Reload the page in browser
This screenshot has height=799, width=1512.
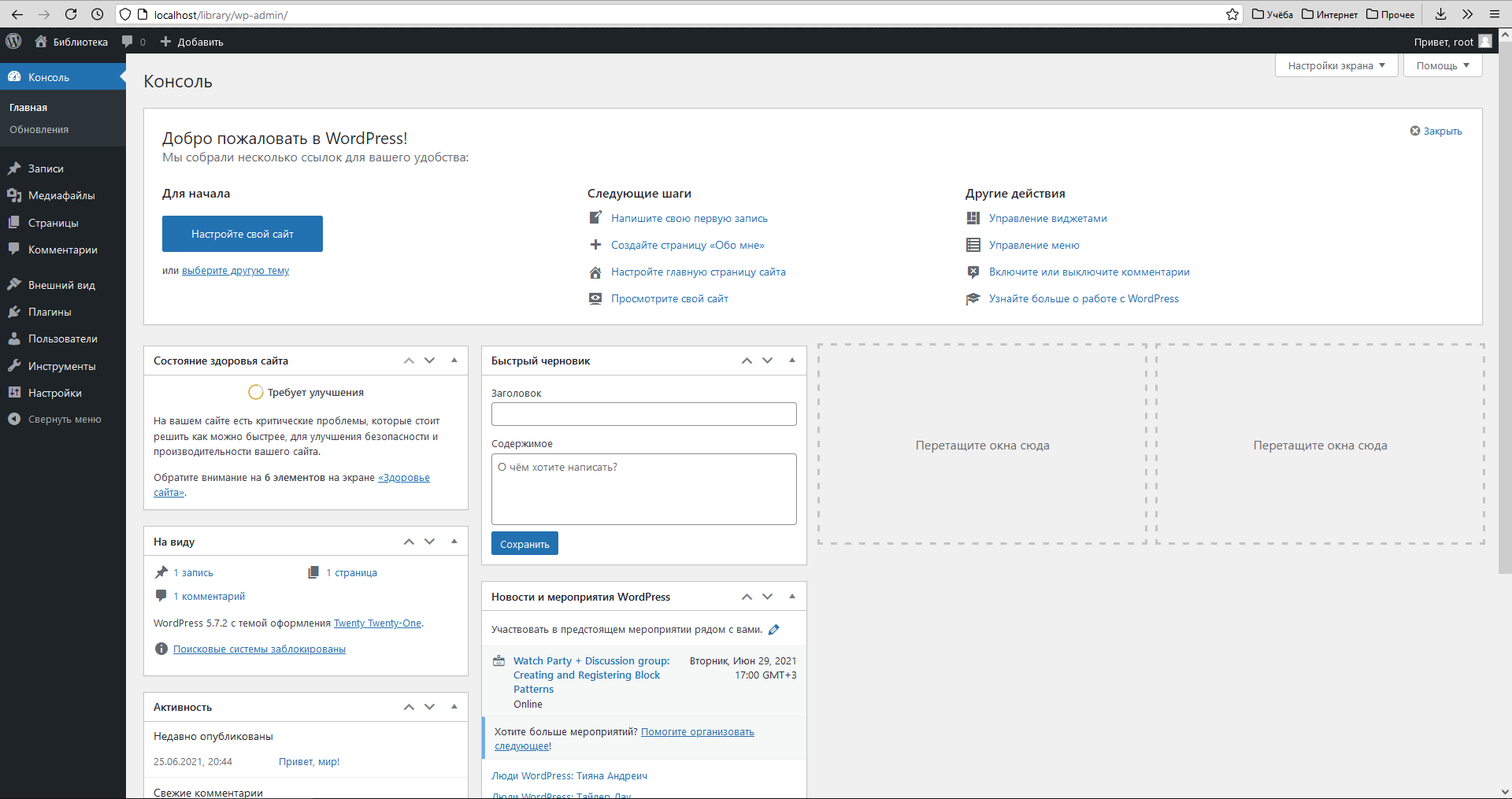(x=71, y=14)
